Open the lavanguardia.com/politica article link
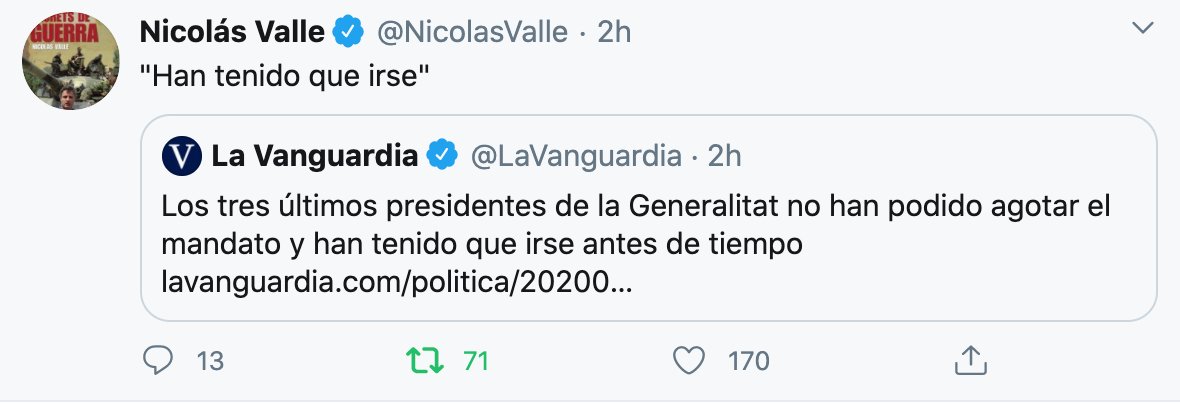 pos(396,284)
